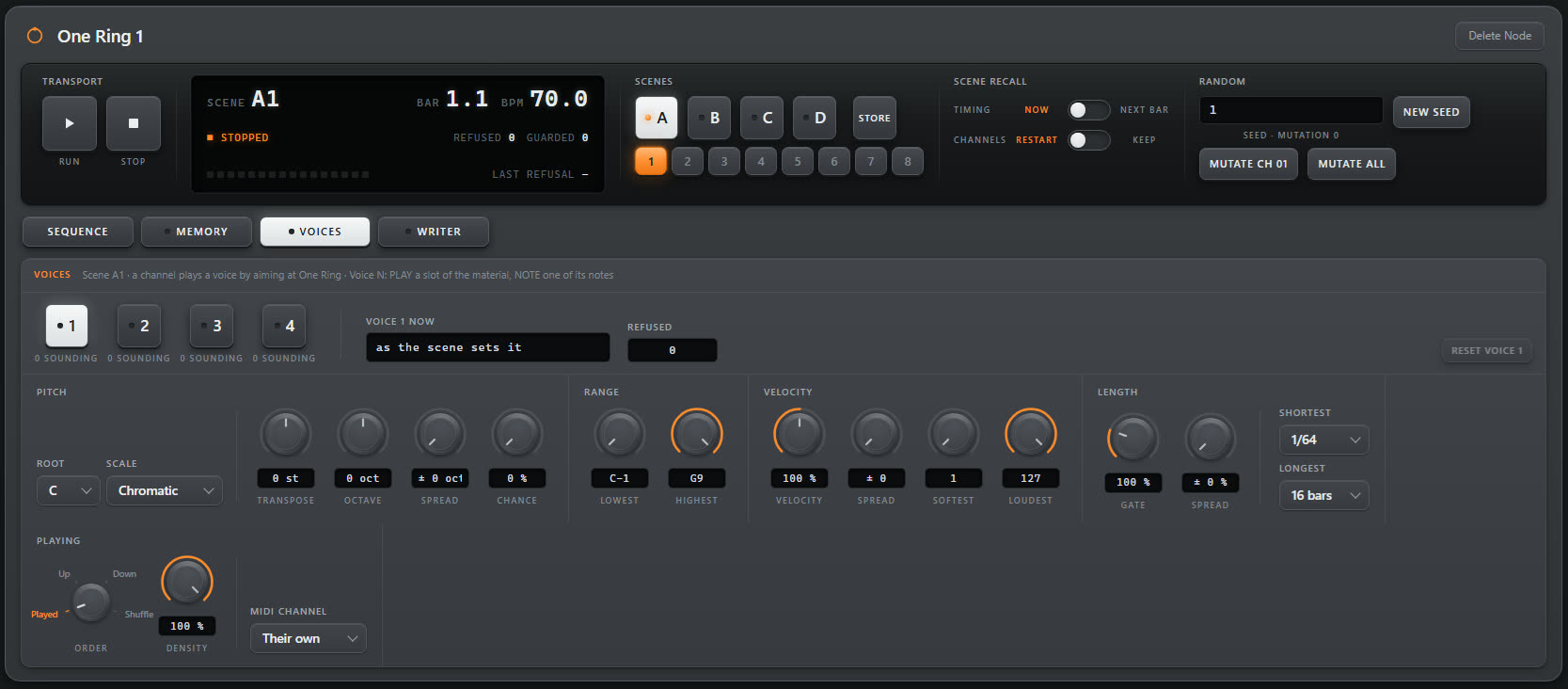Switch to the Voices tab
The image size is (1568, 689).
[315, 232]
